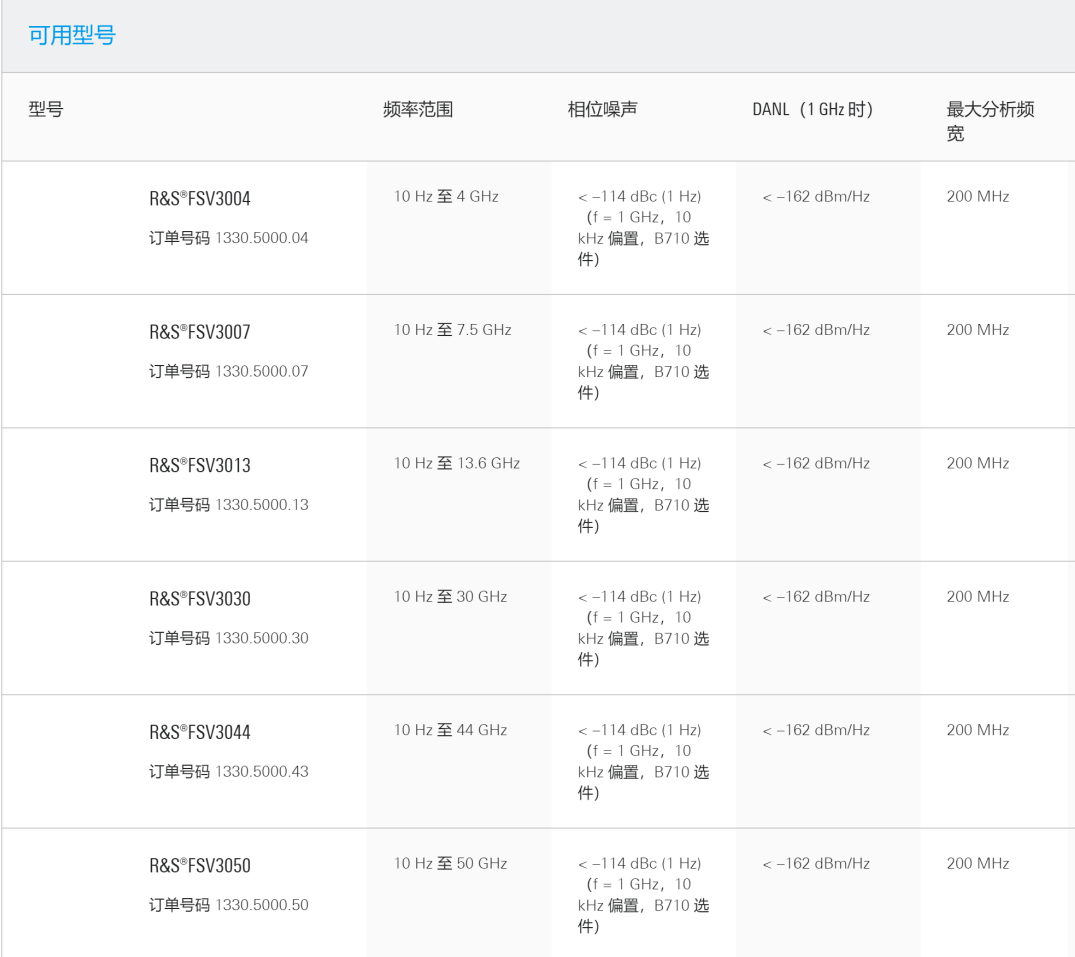Open the R&S FSV3007 model link

pos(200,332)
